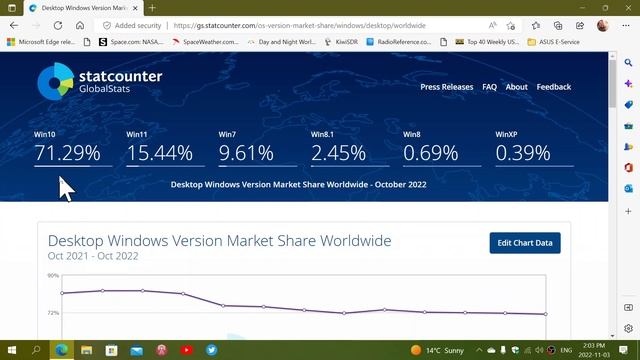Open the Top 40 Weekly US bookmark
This screenshot has height=360, width=640.
(487, 42)
